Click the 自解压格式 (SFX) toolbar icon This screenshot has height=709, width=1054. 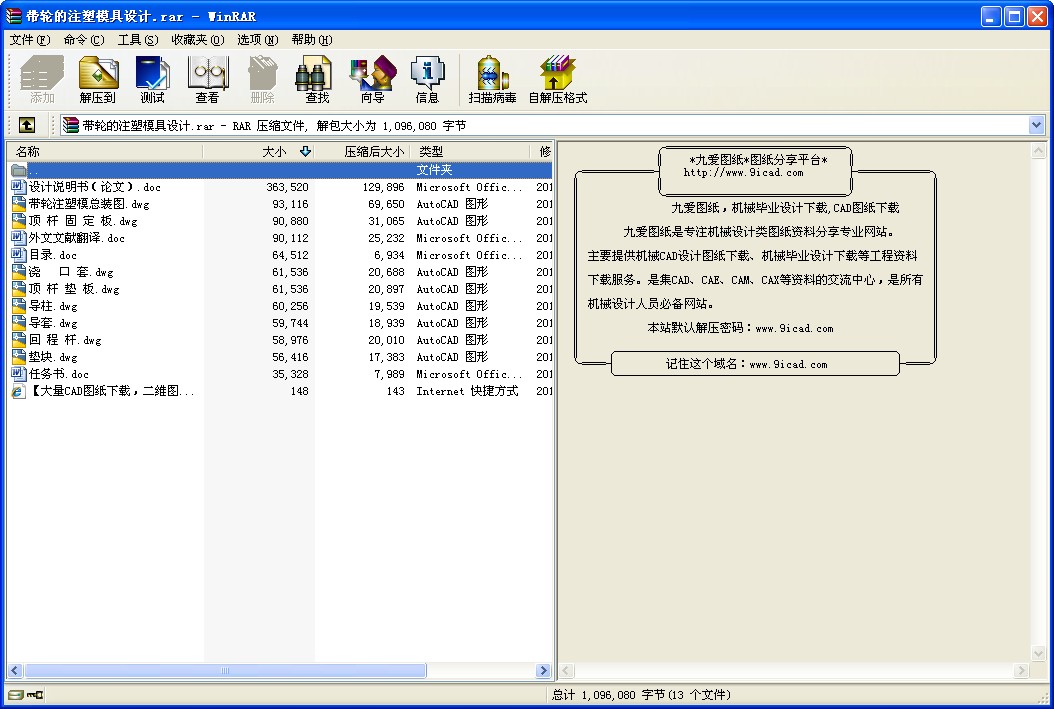pyautogui.click(x=557, y=80)
